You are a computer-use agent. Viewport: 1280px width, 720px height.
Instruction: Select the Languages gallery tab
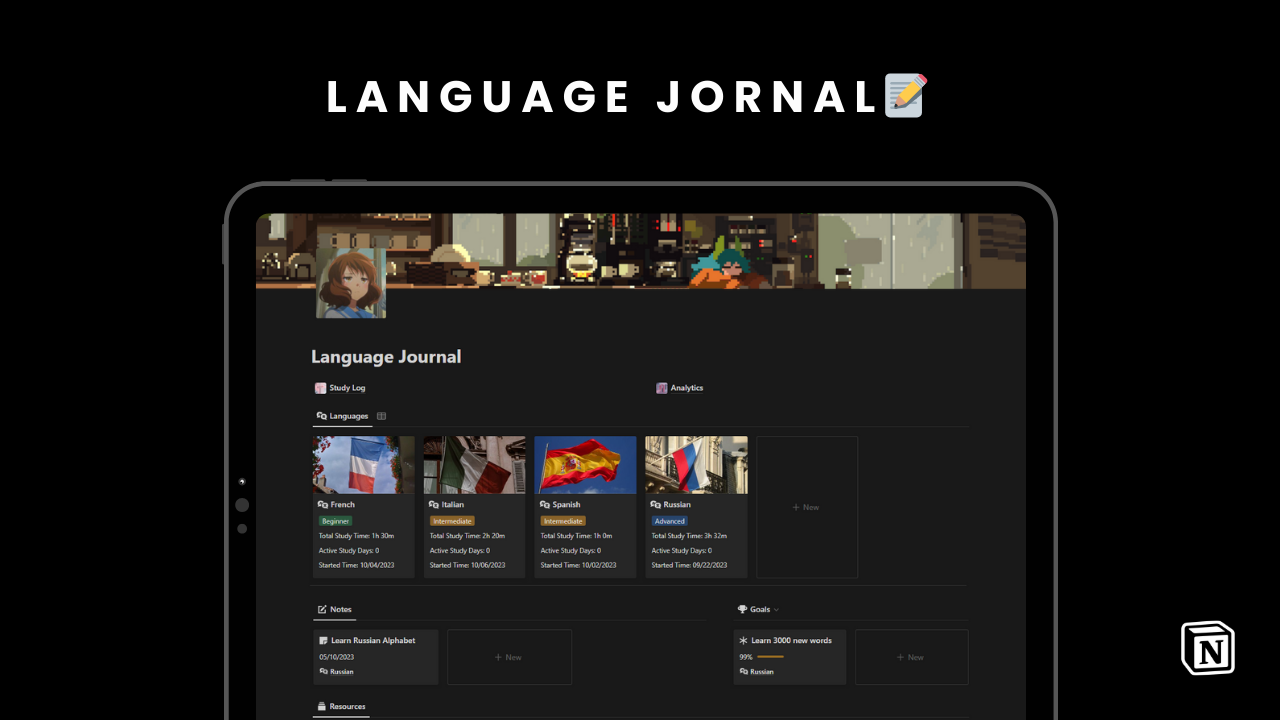tap(342, 416)
